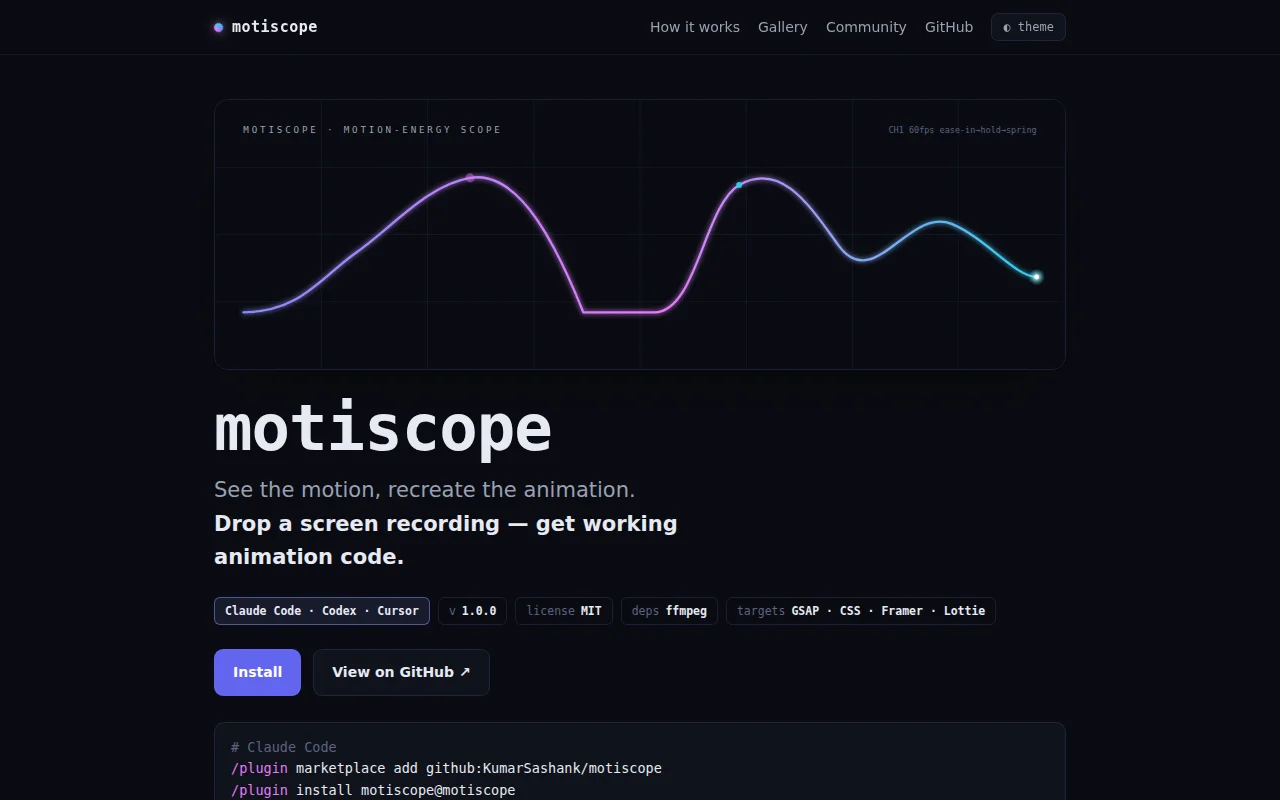Visit the GitHub nav link
The height and width of the screenshot is (800, 1280).
click(949, 27)
